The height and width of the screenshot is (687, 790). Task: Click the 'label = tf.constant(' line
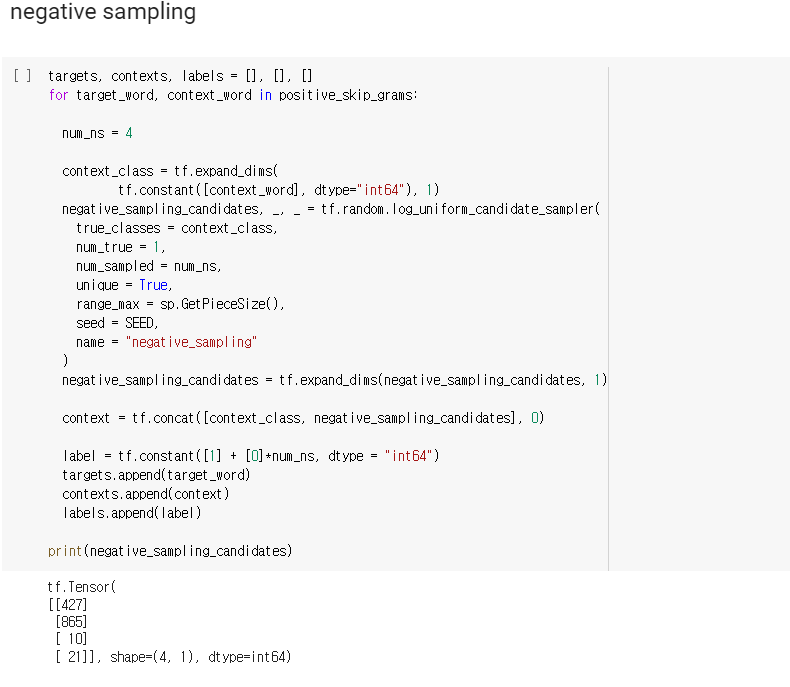251,456
